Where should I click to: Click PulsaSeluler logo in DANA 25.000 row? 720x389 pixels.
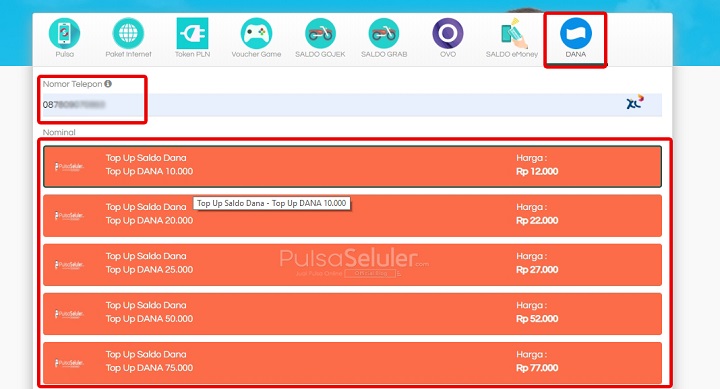(x=69, y=265)
